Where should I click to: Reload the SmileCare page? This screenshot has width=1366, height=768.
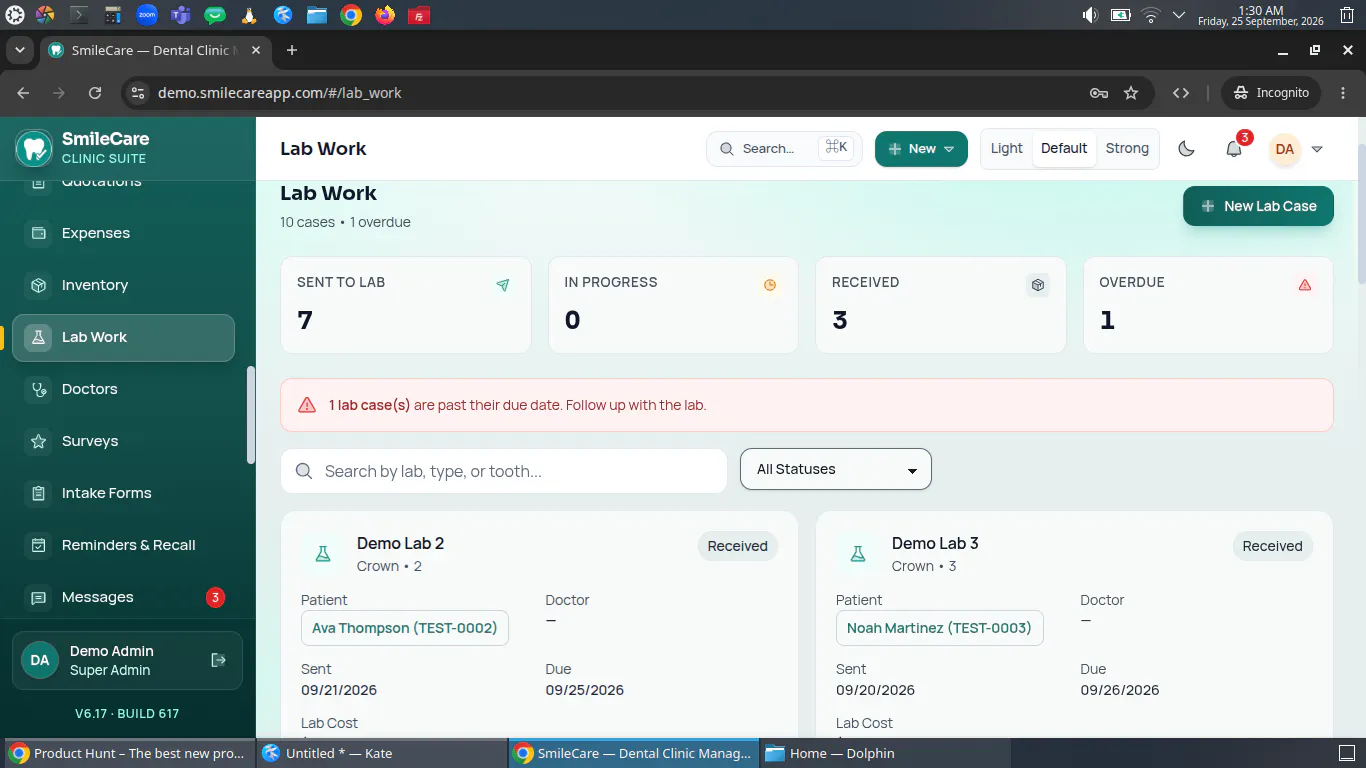(x=95, y=93)
